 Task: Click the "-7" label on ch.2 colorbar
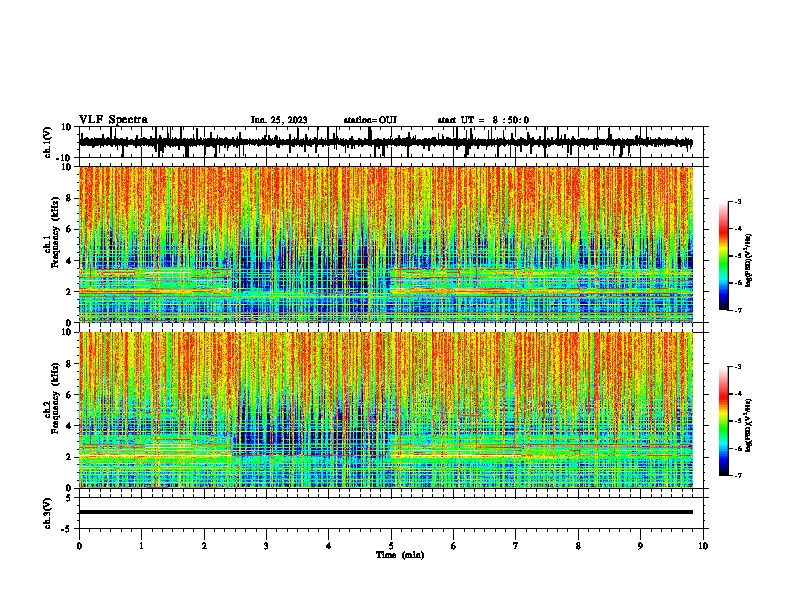pyautogui.click(x=738, y=475)
